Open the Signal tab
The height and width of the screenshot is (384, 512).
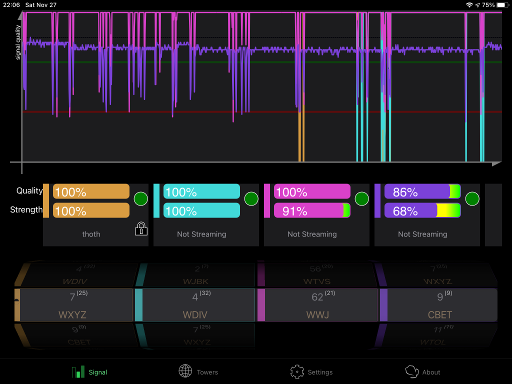point(90,372)
